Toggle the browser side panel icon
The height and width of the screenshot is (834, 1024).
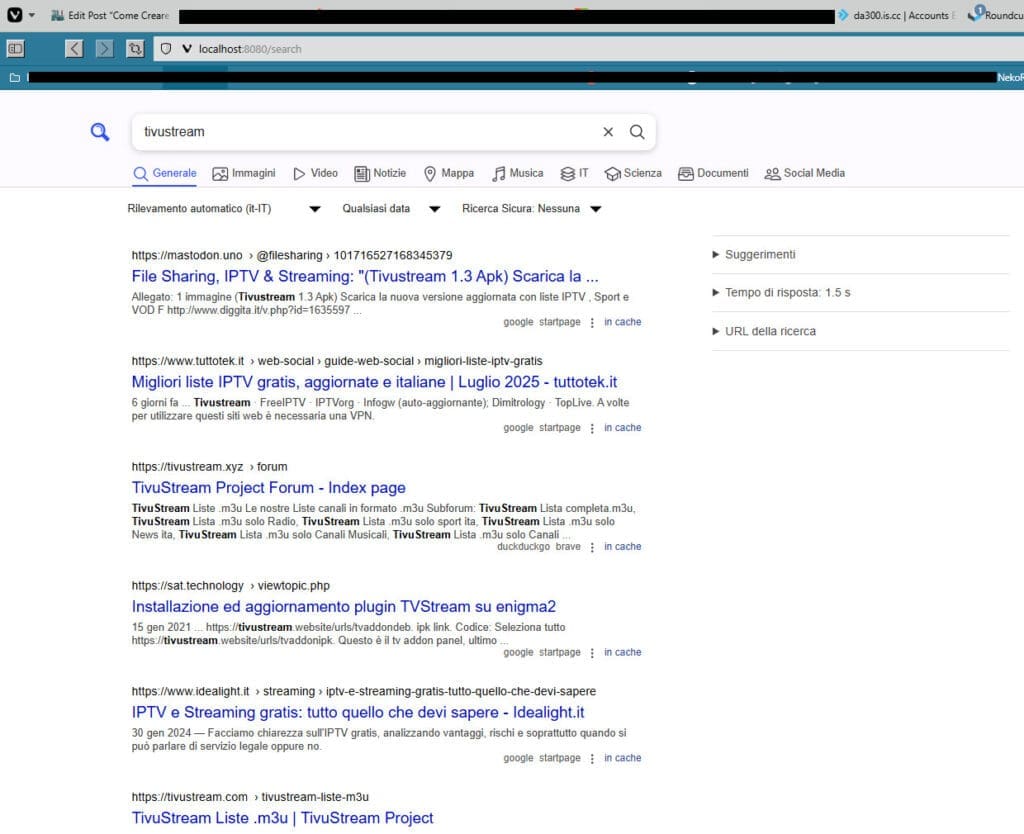[x=15, y=48]
